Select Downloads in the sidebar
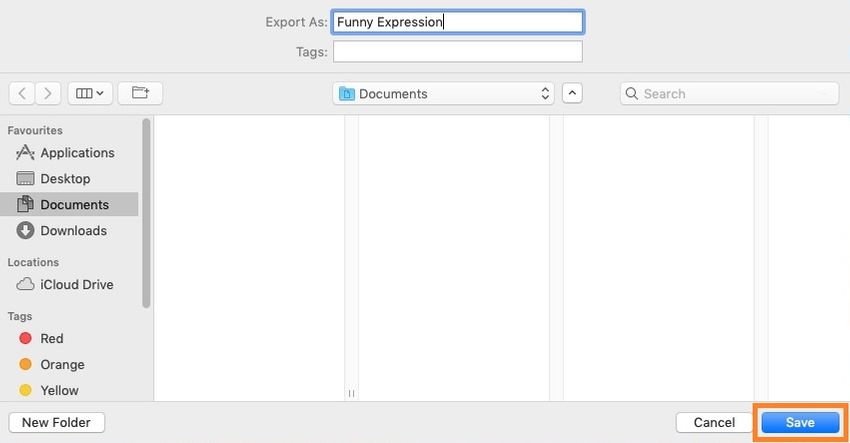 tap(69, 230)
